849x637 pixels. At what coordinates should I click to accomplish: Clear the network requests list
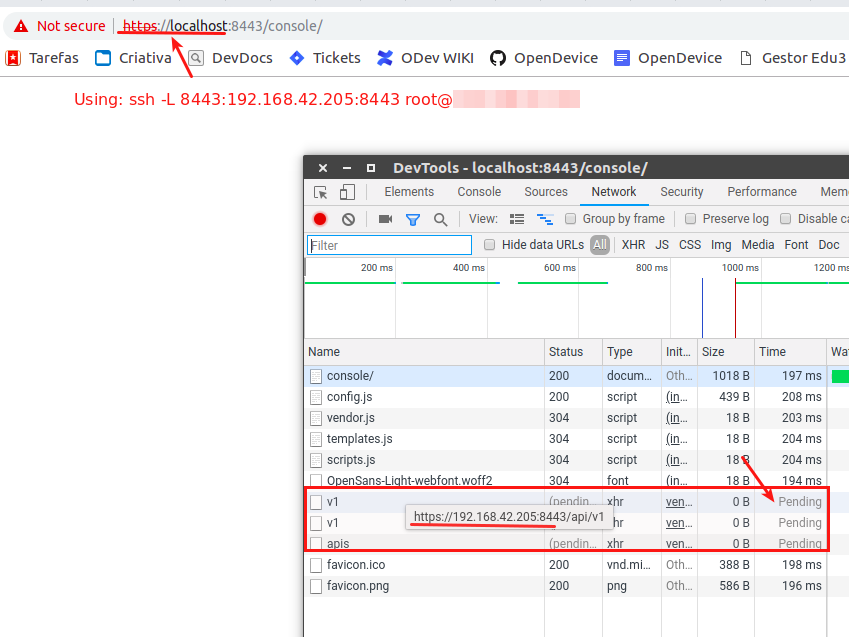348,218
